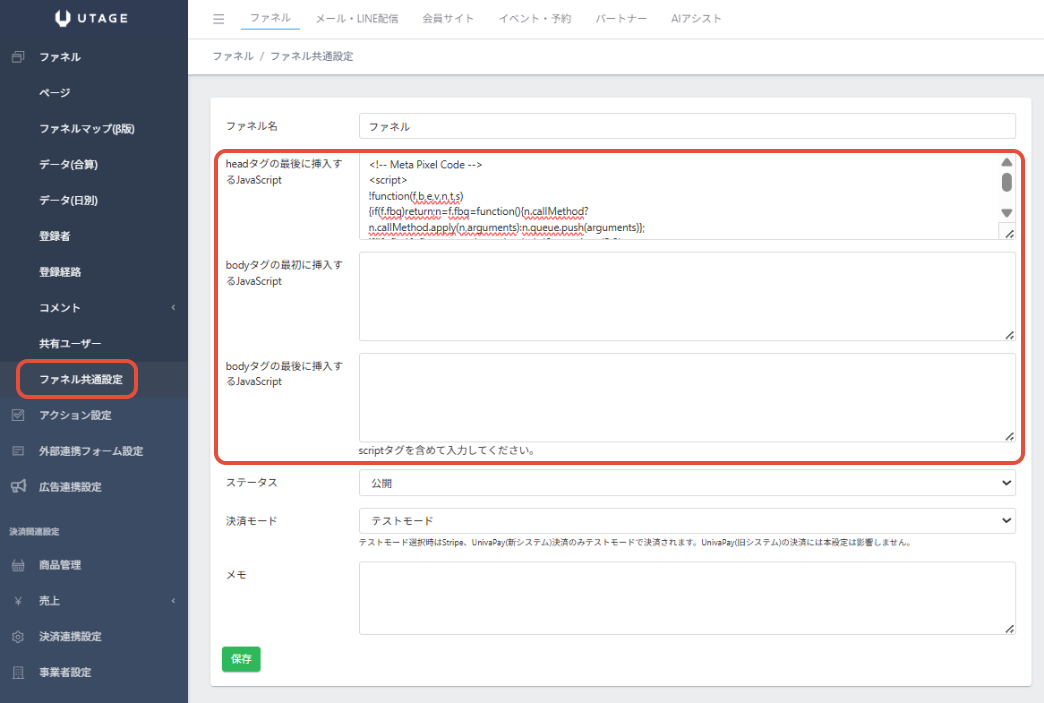The image size is (1044, 703).
Task: Click the yen icon beside 売上
Action: click(x=18, y=601)
